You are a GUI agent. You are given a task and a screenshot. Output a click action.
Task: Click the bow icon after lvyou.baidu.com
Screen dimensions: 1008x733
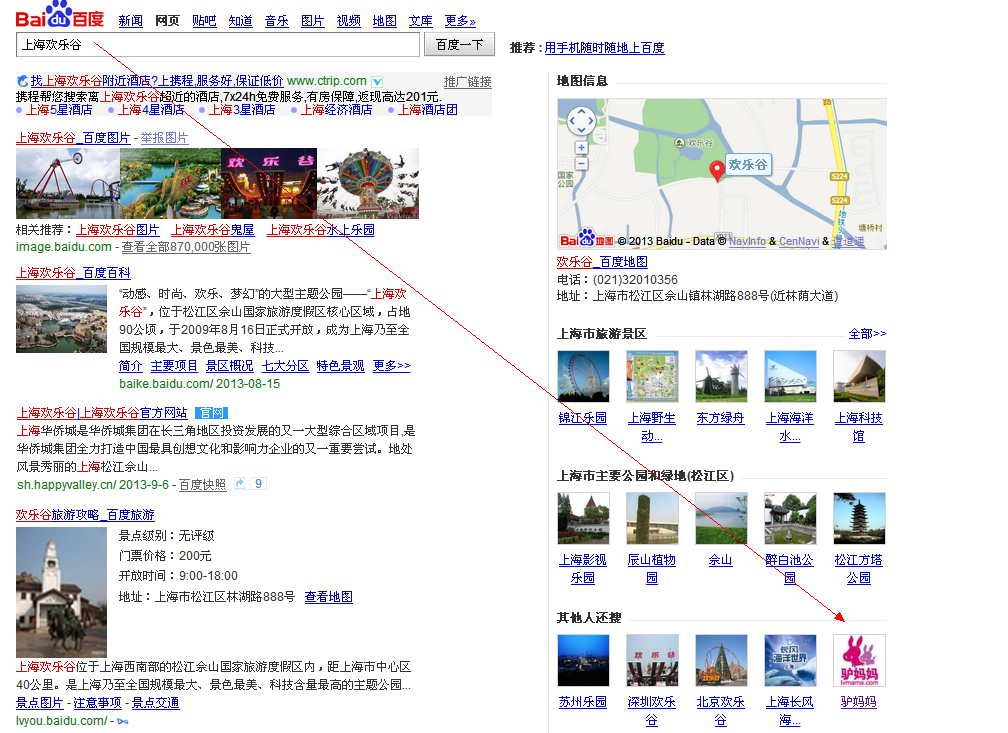123,721
